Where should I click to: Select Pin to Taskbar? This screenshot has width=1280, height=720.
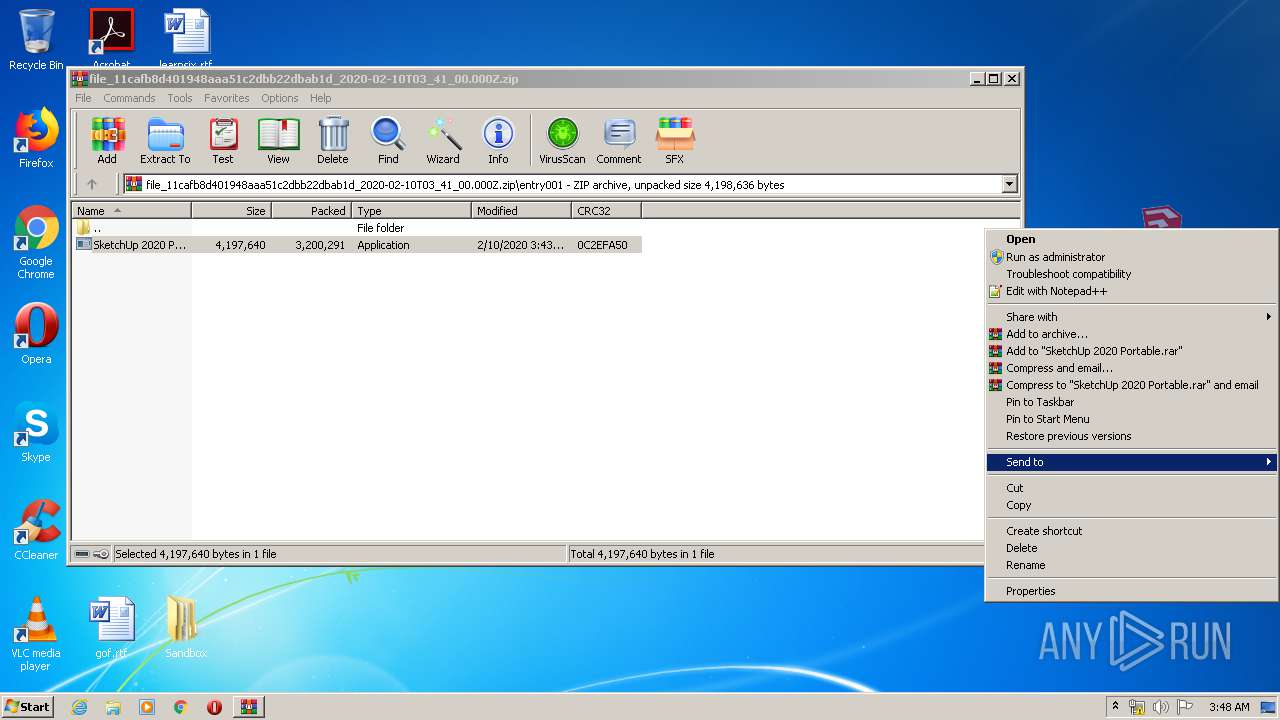point(1132,402)
